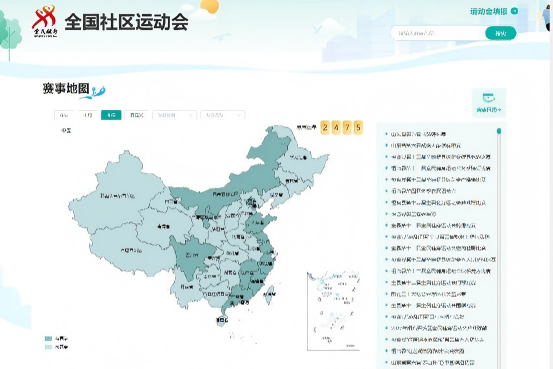Click the South China Sea inset map

pyautogui.click(x=333, y=311)
